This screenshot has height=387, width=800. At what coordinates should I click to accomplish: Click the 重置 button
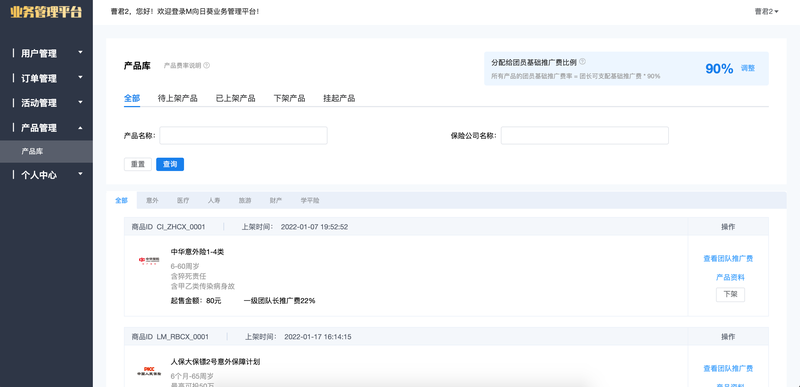[x=138, y=164]
